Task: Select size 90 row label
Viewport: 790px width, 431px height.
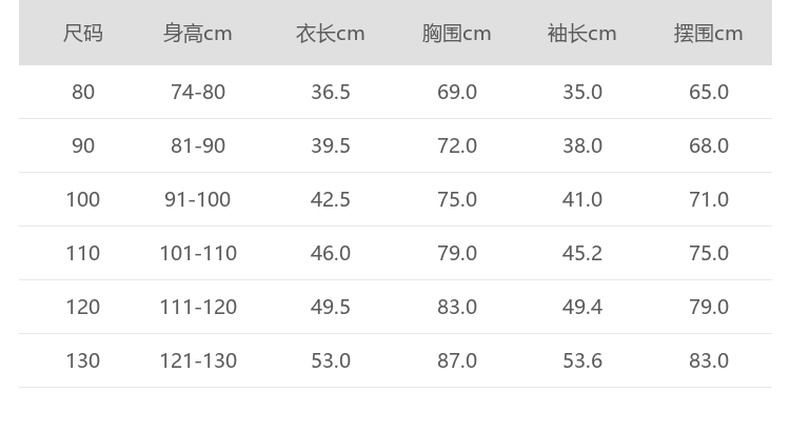Action: pyautogui.click(x=83, y=146)
